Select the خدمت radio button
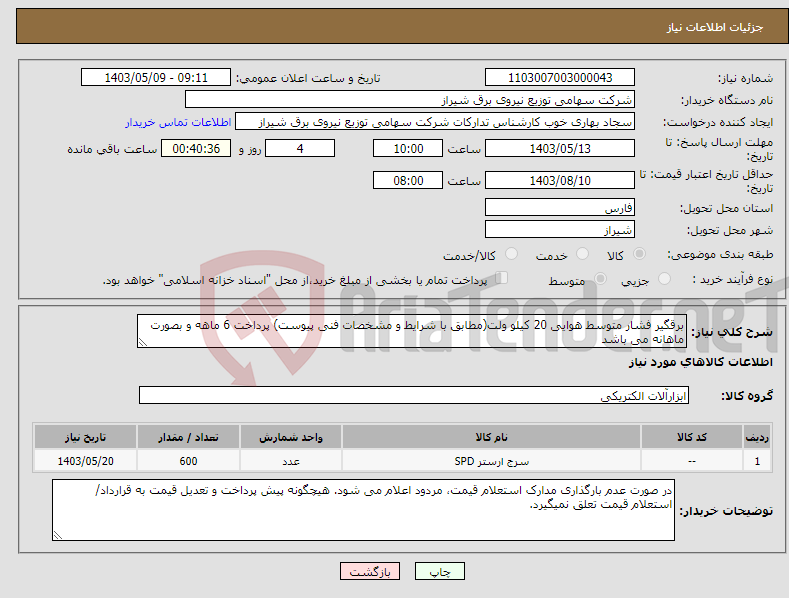The image size is (789, 598). pos(582,254)
